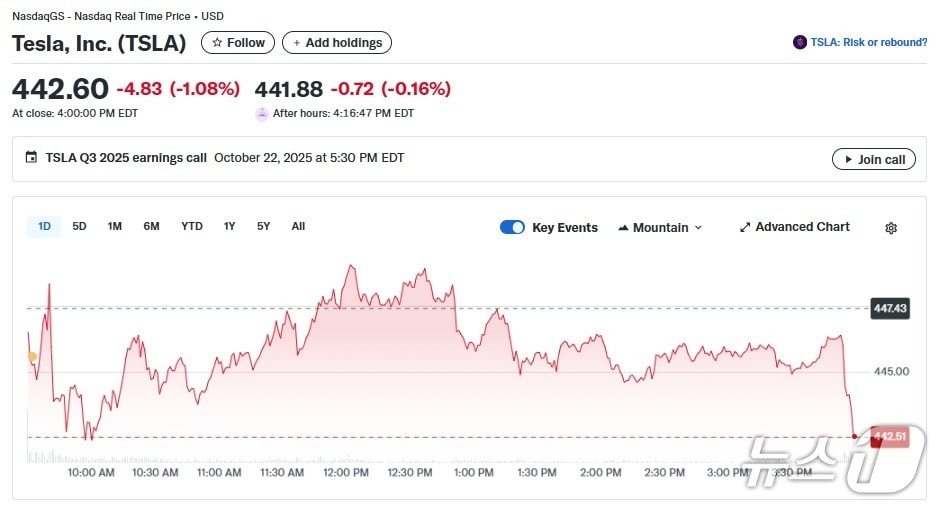Click the purple TSLA analysis icon
This screenshot has width=939, height=507.
pos(799,43)
